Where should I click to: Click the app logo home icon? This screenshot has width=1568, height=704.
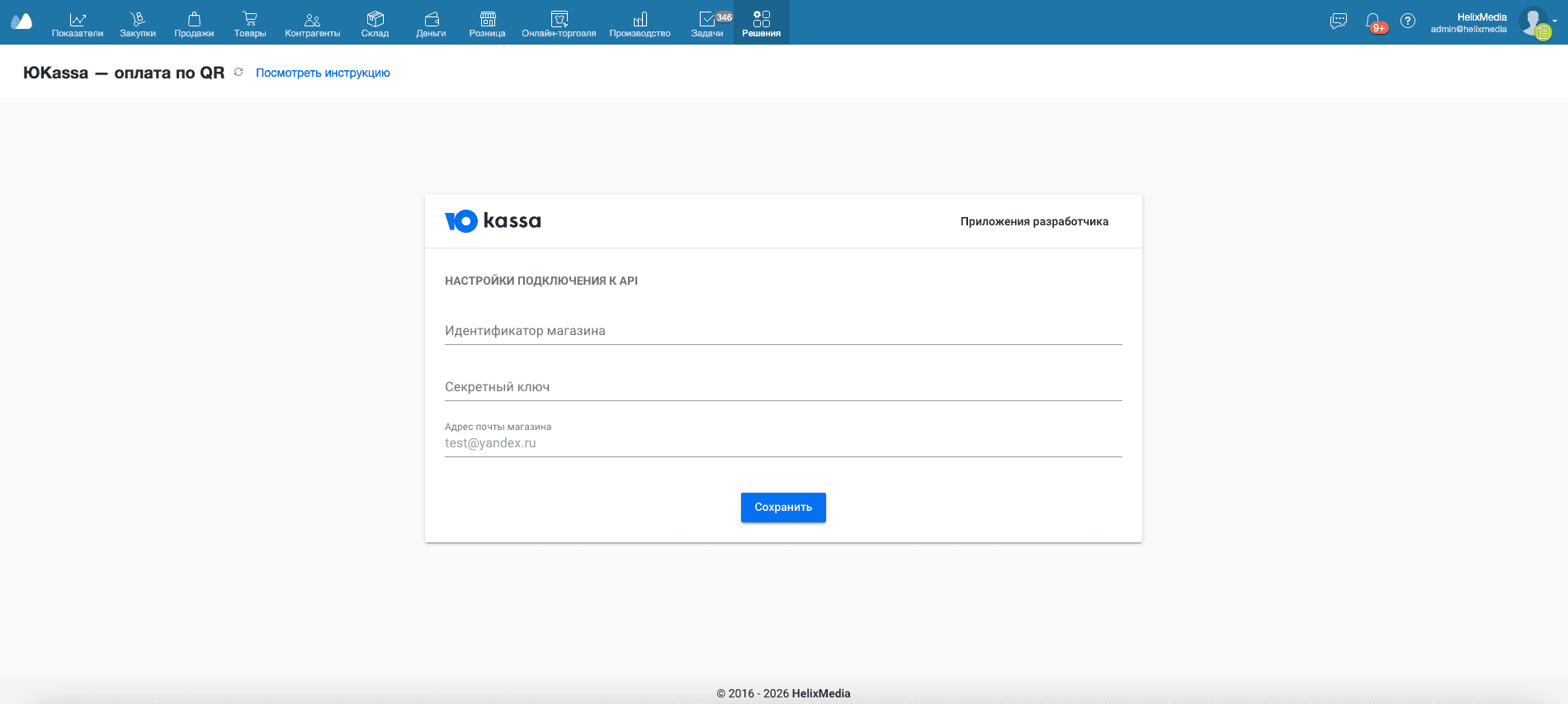tap(21, 22)
